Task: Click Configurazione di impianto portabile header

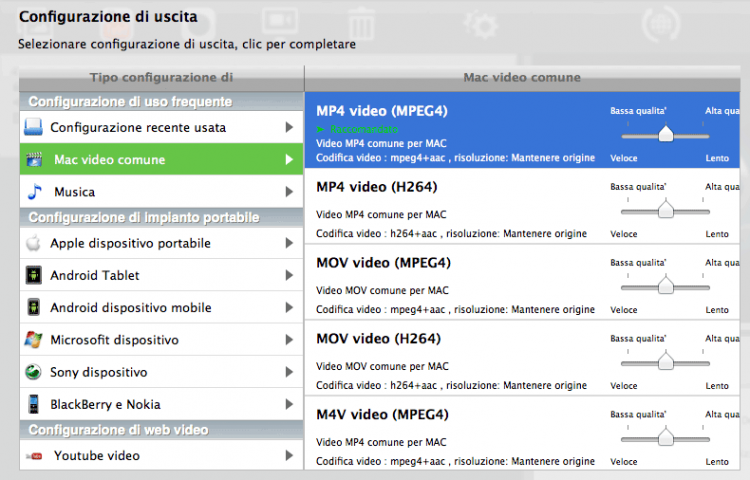Action: [161, 218]
